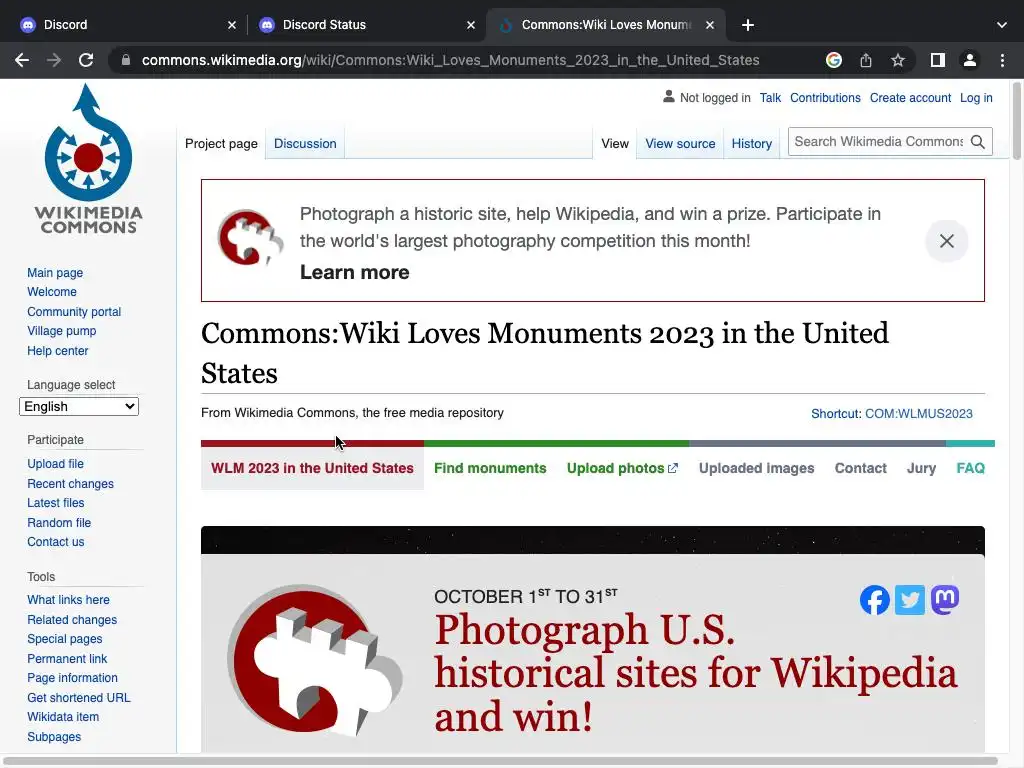The image size is (1024, 768).
Task: Expand the tab search chevron
Action: point(1002,25)
